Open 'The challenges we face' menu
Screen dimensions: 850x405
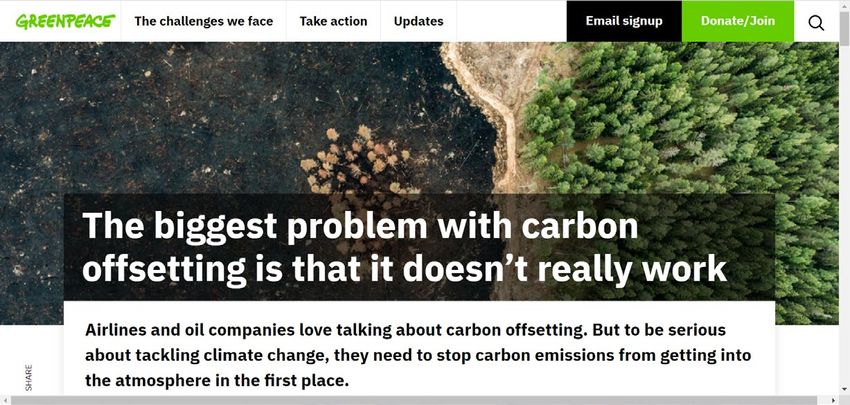[x=204, y=21]
